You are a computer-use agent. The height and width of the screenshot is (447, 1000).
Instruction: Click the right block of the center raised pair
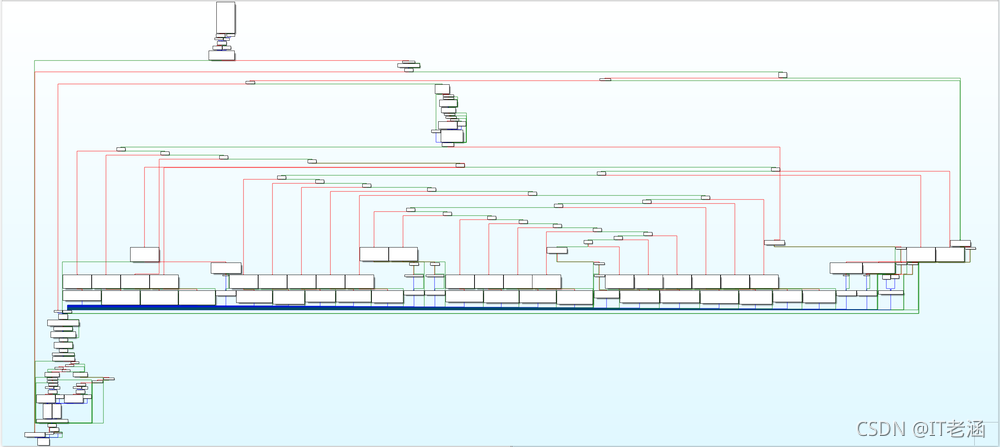click(x=403, y=254)
